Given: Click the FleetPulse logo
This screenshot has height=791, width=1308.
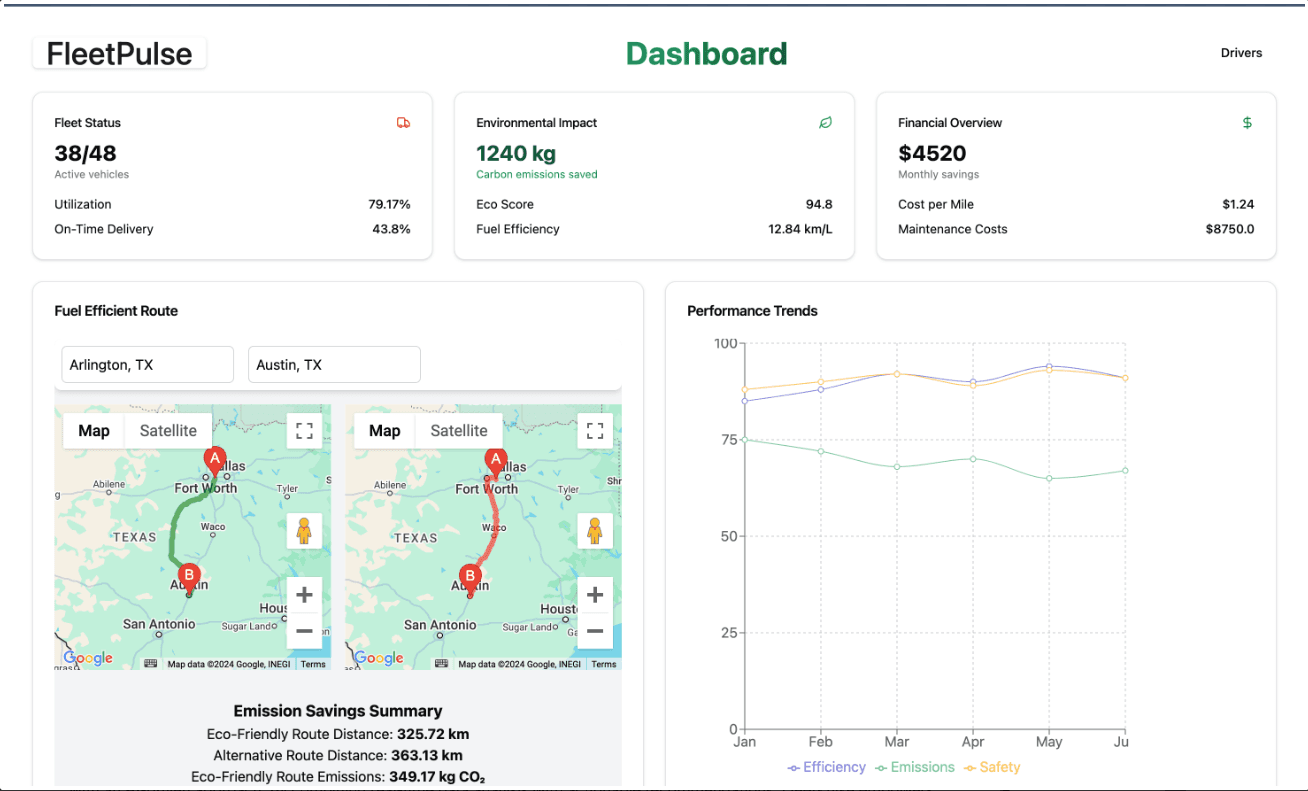Looking at the screenshot, I should [119, 54].
